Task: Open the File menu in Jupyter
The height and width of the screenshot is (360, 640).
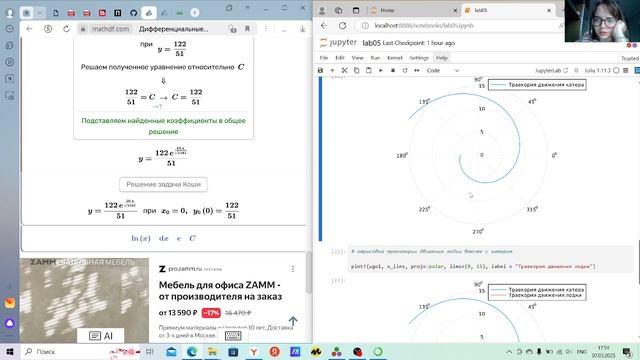Action: (x=324, y=58)
